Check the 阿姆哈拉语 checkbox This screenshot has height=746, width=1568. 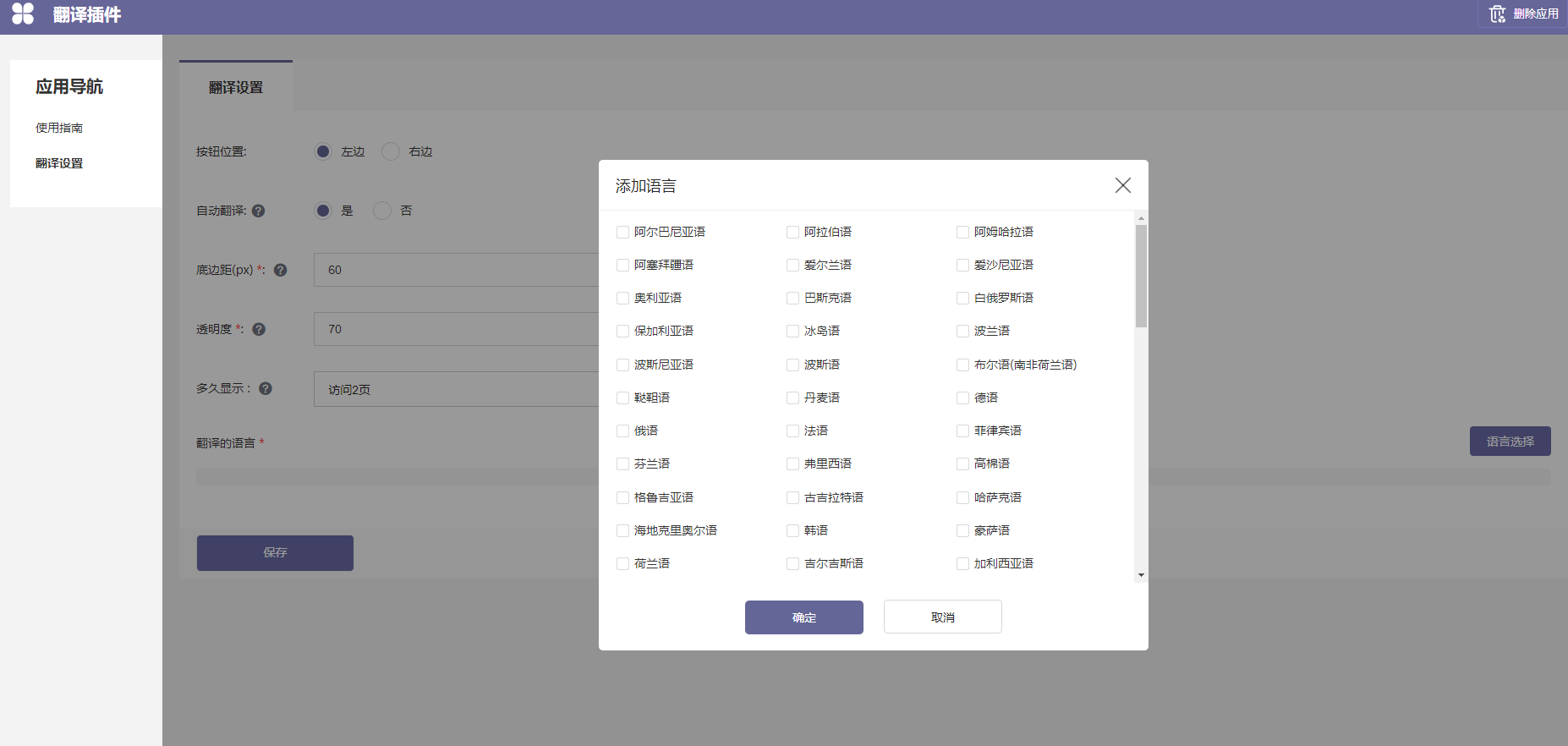click(x=962, y=232)
